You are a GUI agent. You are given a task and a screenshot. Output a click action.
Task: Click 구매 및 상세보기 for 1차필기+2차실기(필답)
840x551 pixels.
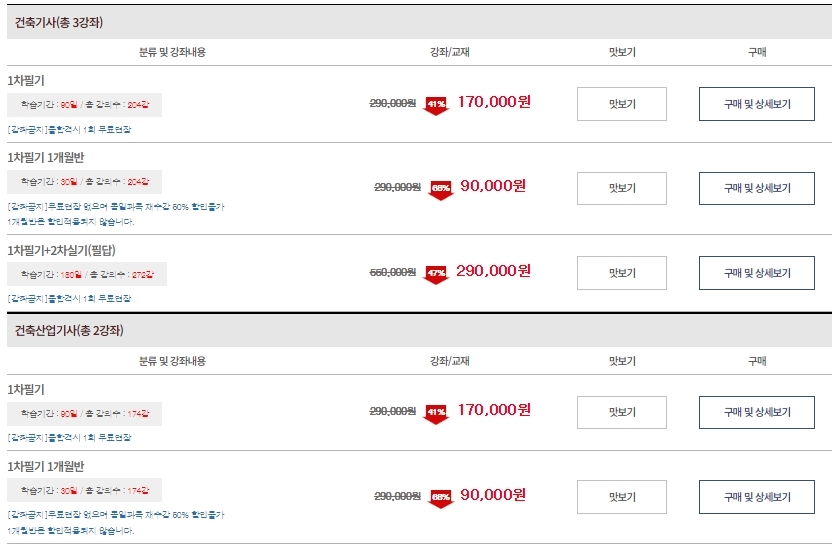click(x=756, y=273)
